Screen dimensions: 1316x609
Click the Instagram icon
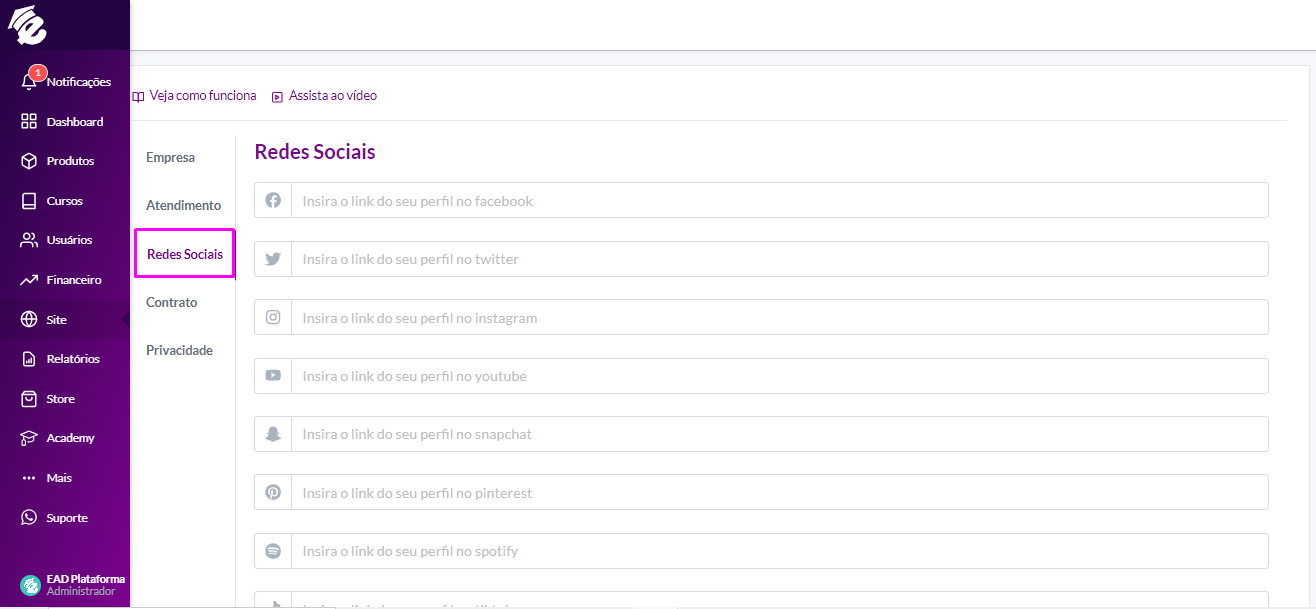tap(273, 317)
